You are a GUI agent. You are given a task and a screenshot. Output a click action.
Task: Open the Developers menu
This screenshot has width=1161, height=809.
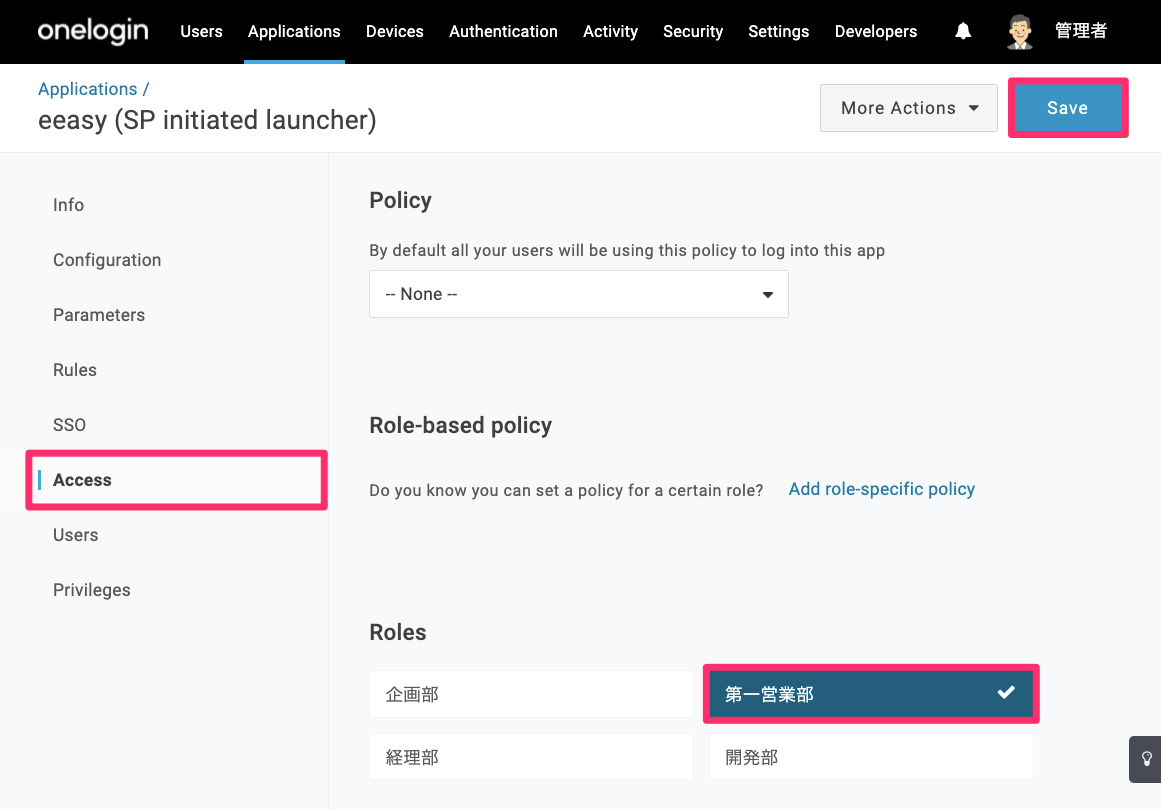click(876, 32)
